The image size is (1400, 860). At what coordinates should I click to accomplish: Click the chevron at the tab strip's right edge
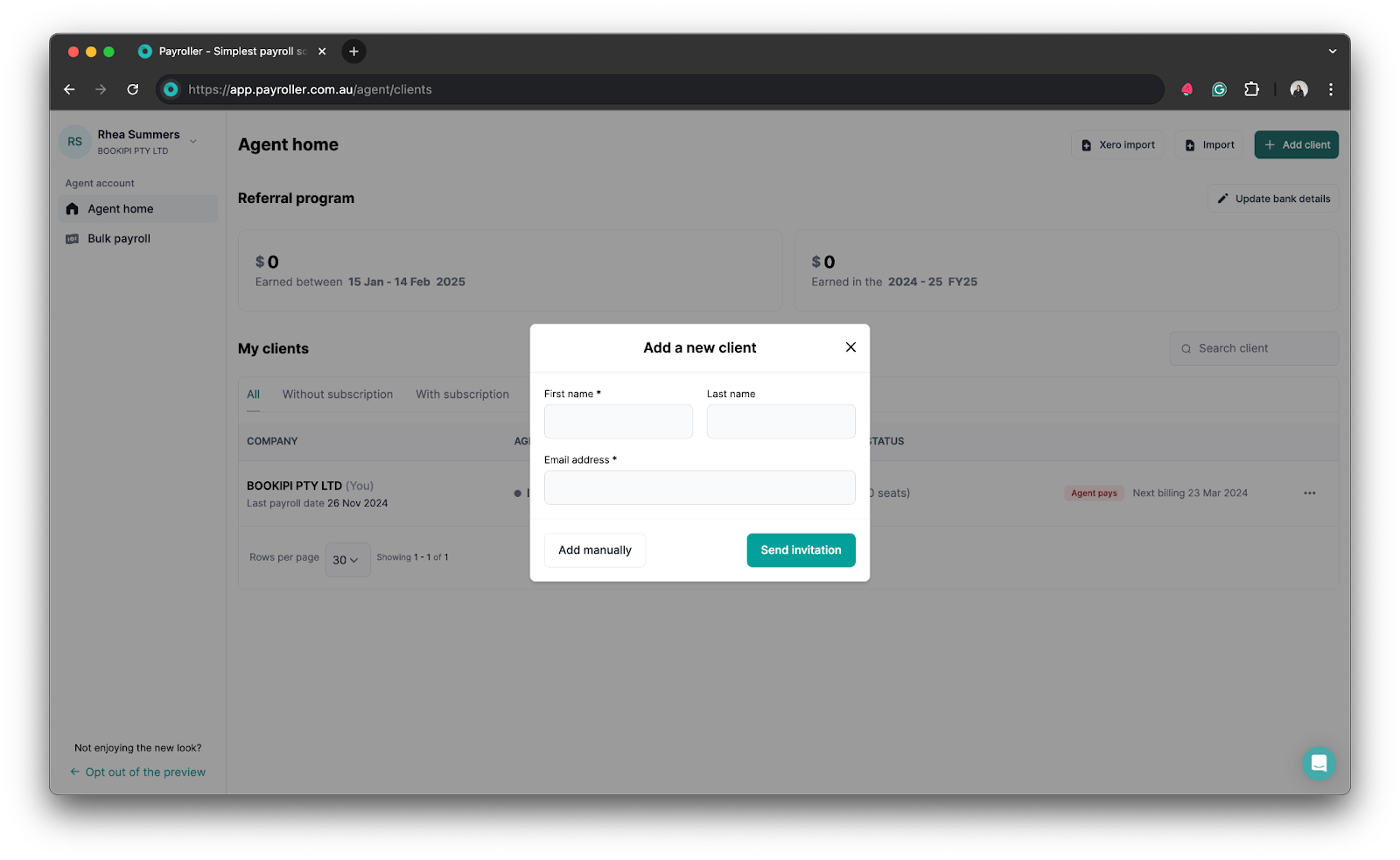1332,51
